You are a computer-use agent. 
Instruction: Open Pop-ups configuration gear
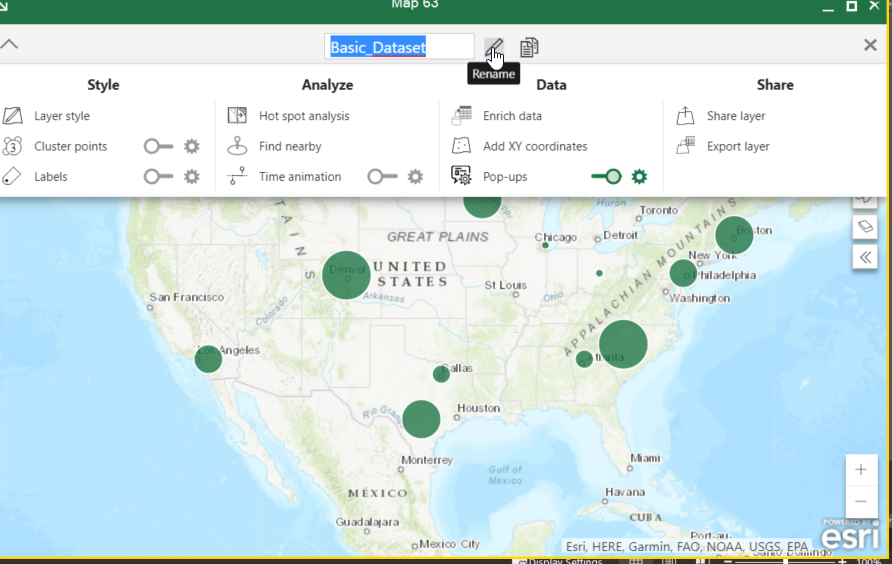[x=639, y=176]
